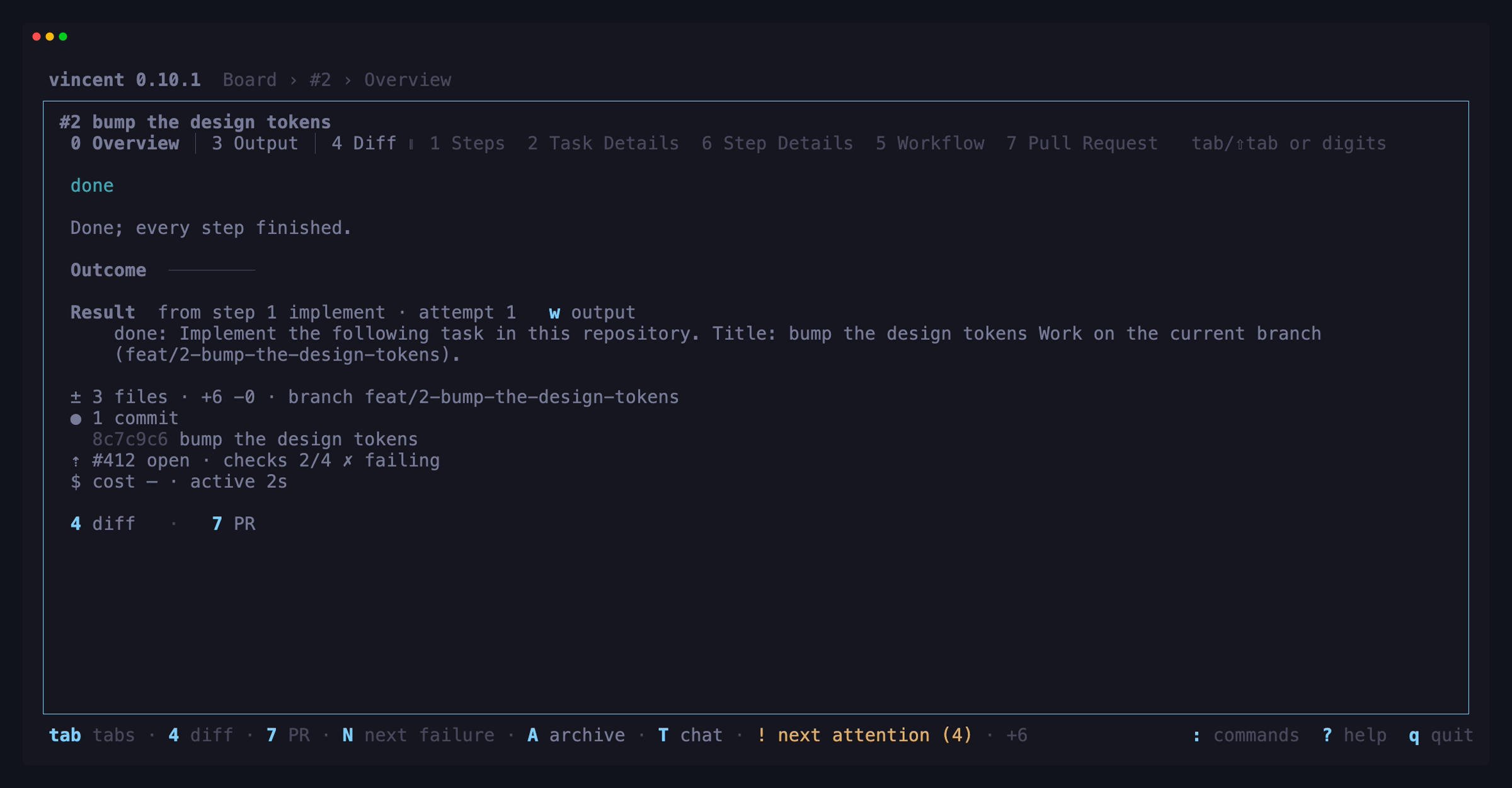Click 'T chat' in the footer
Image resolution: width=1512 pixels, height=788 pixels.
[x=690, y=736]
